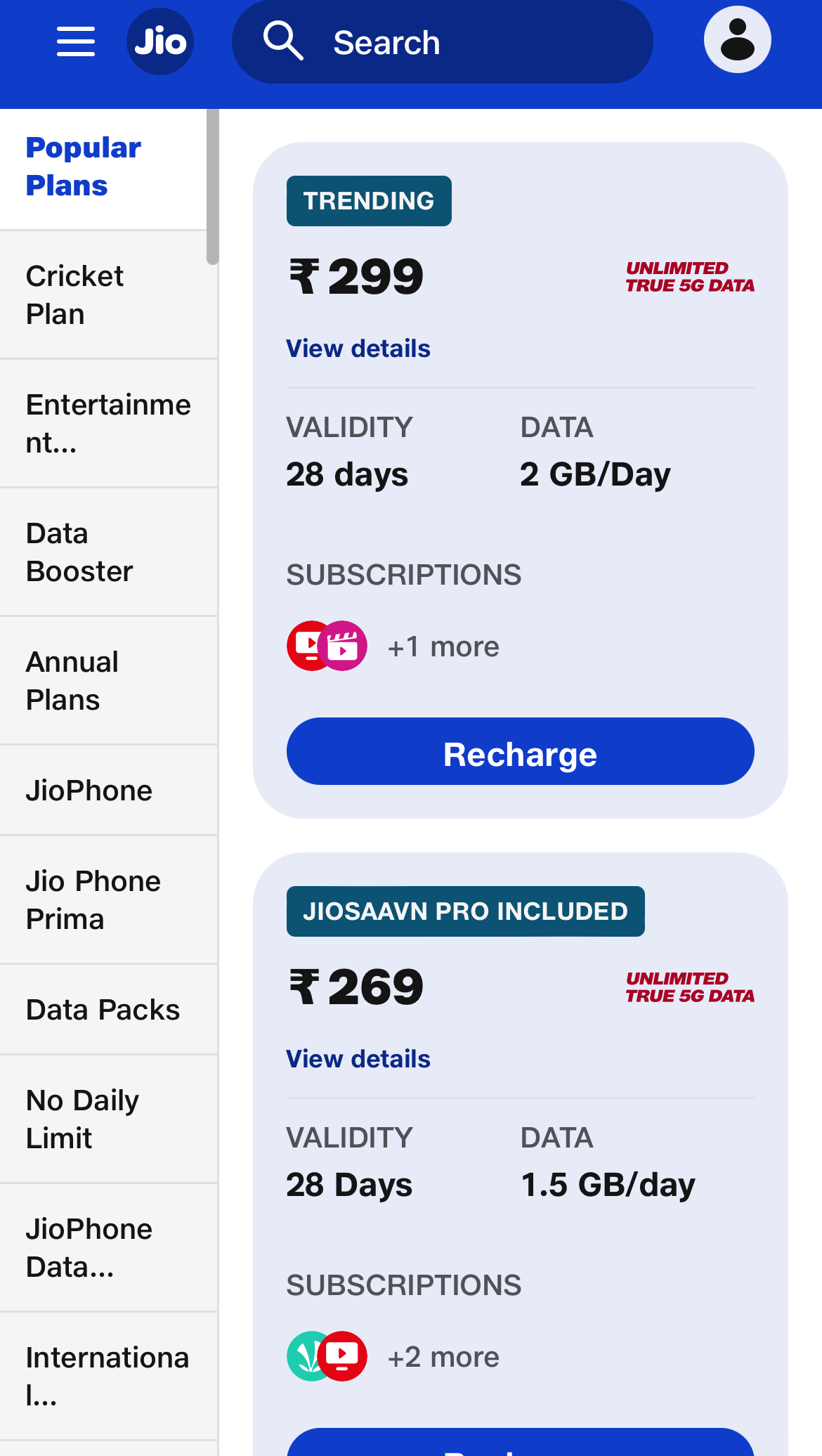The image size is (822, 1456).
Task: Show +2 more subscriptions
Action: click(443, 1357)
